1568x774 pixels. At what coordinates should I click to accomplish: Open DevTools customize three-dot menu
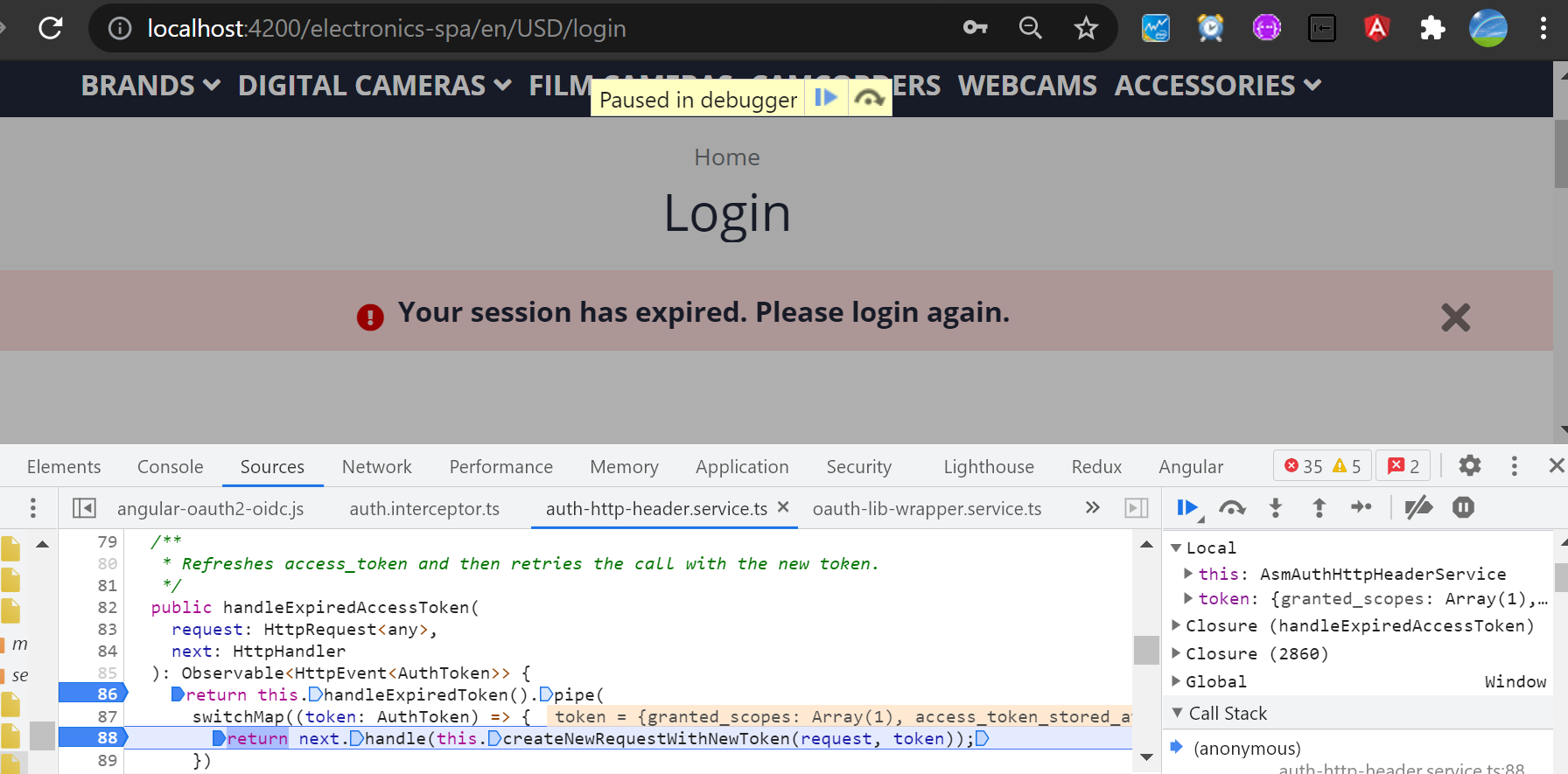(1514, 465)
